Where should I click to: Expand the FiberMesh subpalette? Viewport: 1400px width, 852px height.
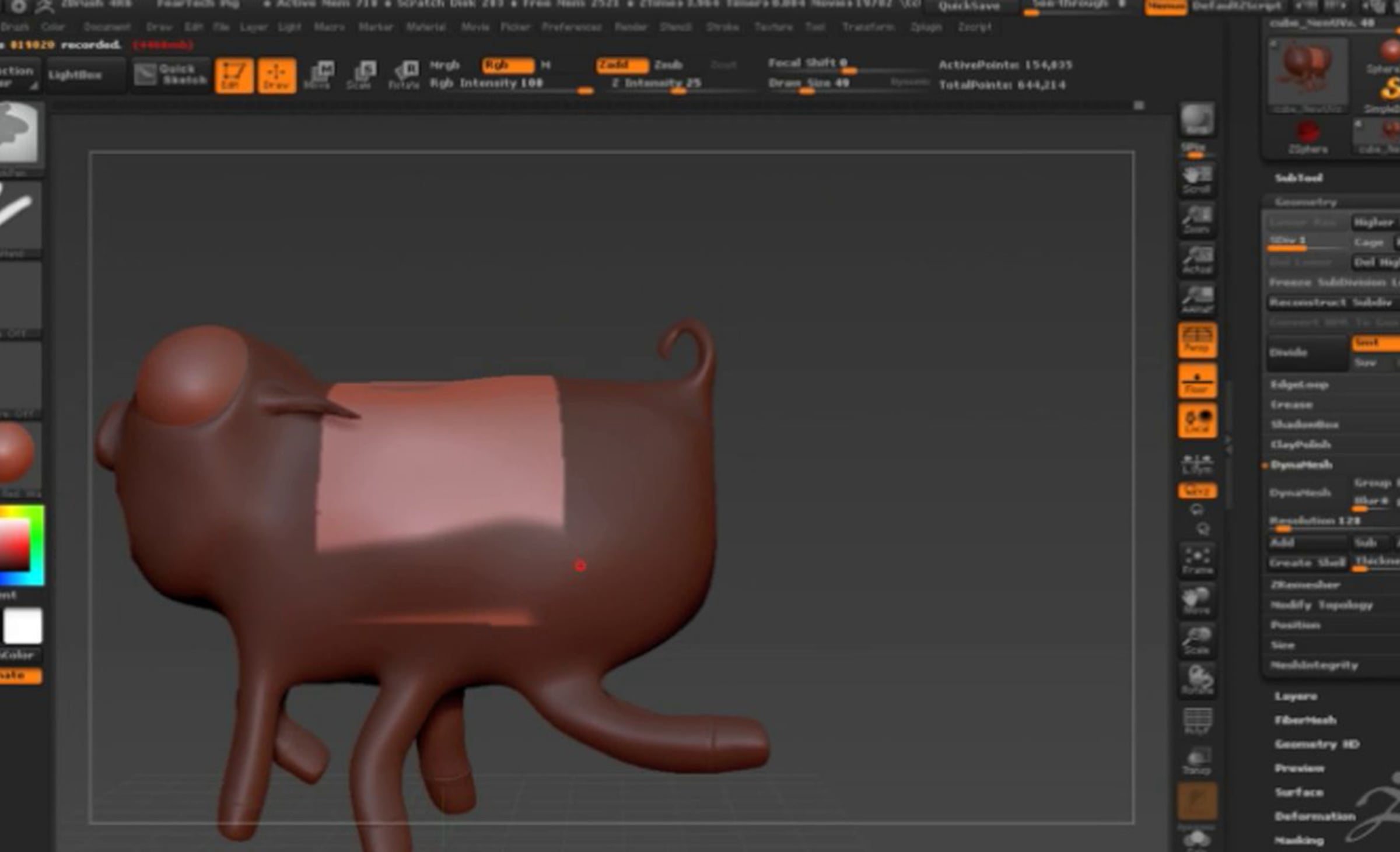tap(1305, 720)
